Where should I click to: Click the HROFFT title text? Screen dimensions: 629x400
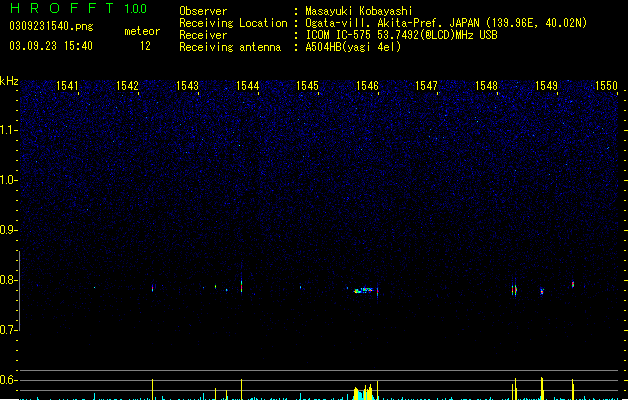62,8
